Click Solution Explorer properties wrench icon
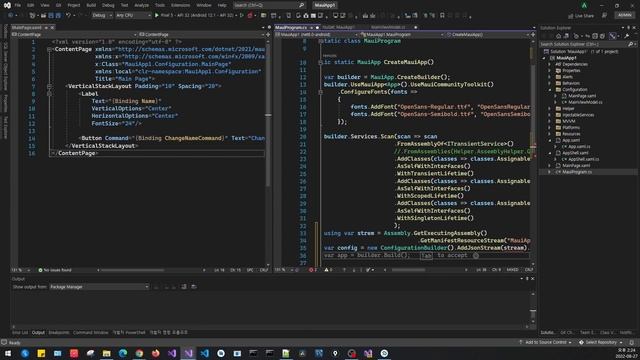 point(627,36)
